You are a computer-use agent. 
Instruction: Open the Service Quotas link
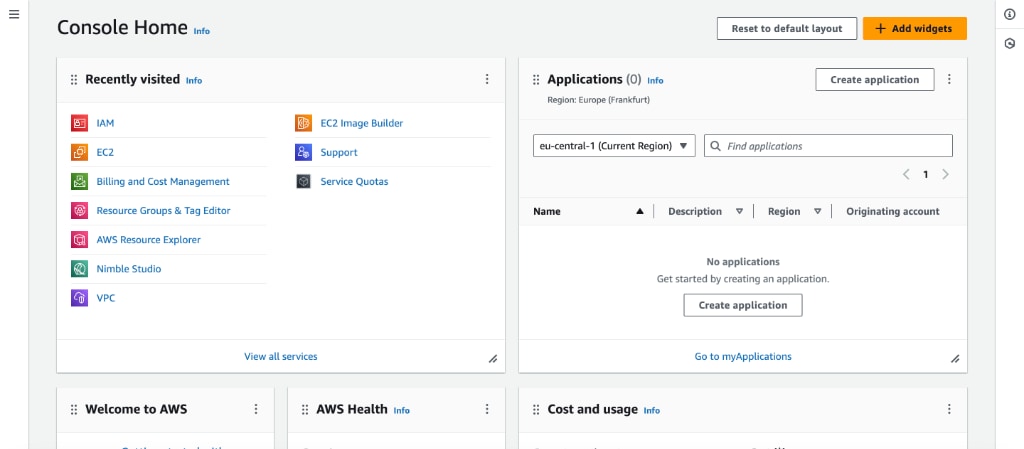(x=354, y=181)
